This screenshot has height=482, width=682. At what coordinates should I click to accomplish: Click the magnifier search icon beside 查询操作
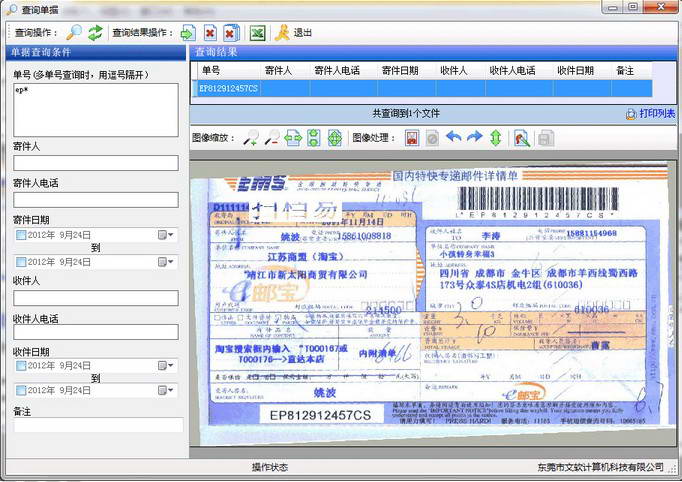74,33
